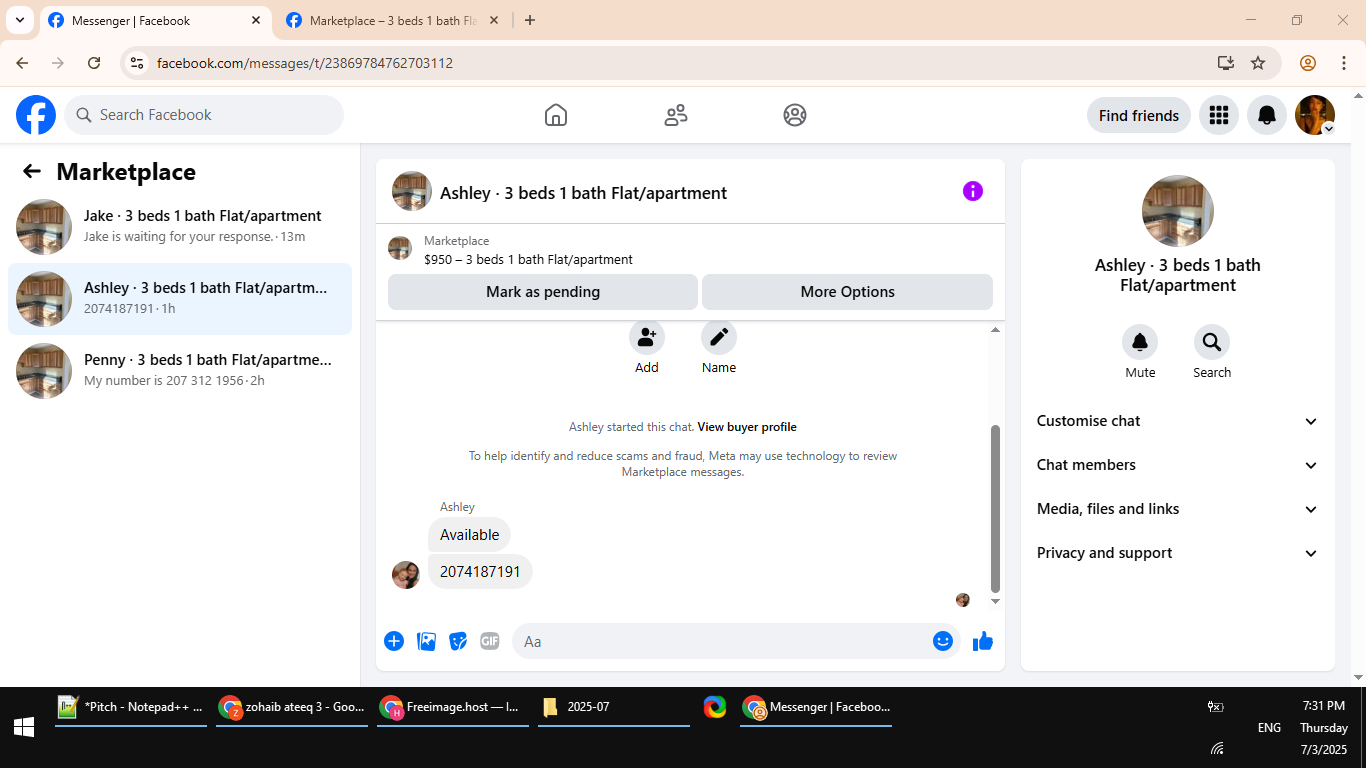Viewport: 1366px width, 768px height.
Task: Open Windows Start menu
Action: pyautogui.click(x=24, y=728)
